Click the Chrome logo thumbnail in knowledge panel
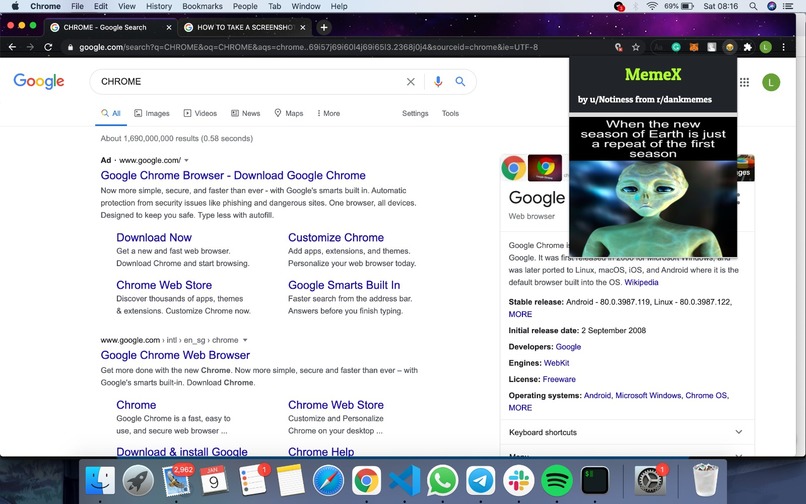 pyautogui.click(x=514, y=168)
